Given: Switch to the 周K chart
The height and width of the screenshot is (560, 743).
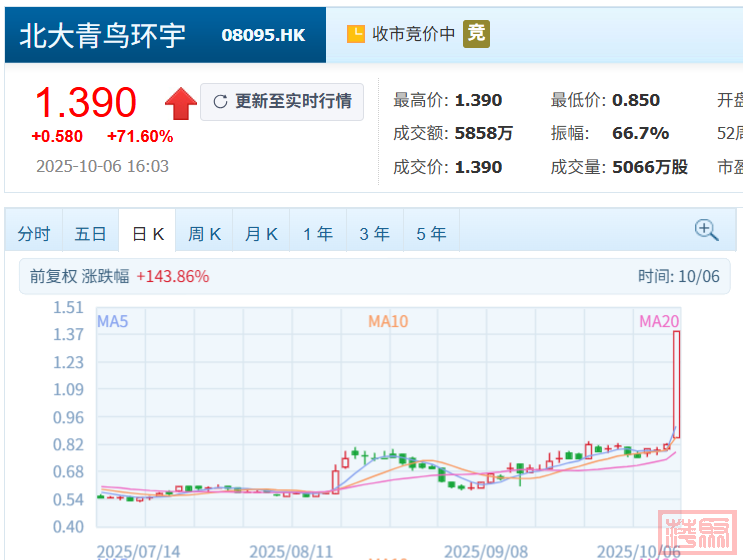Looking at the screenshot, I should (204, 234).
